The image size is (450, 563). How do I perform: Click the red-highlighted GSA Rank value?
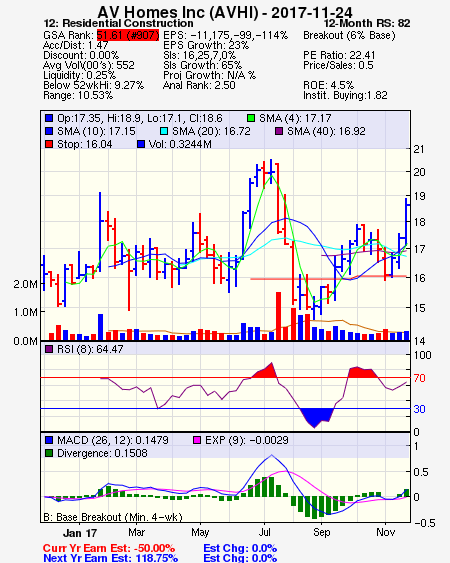[x=128, y=35]
